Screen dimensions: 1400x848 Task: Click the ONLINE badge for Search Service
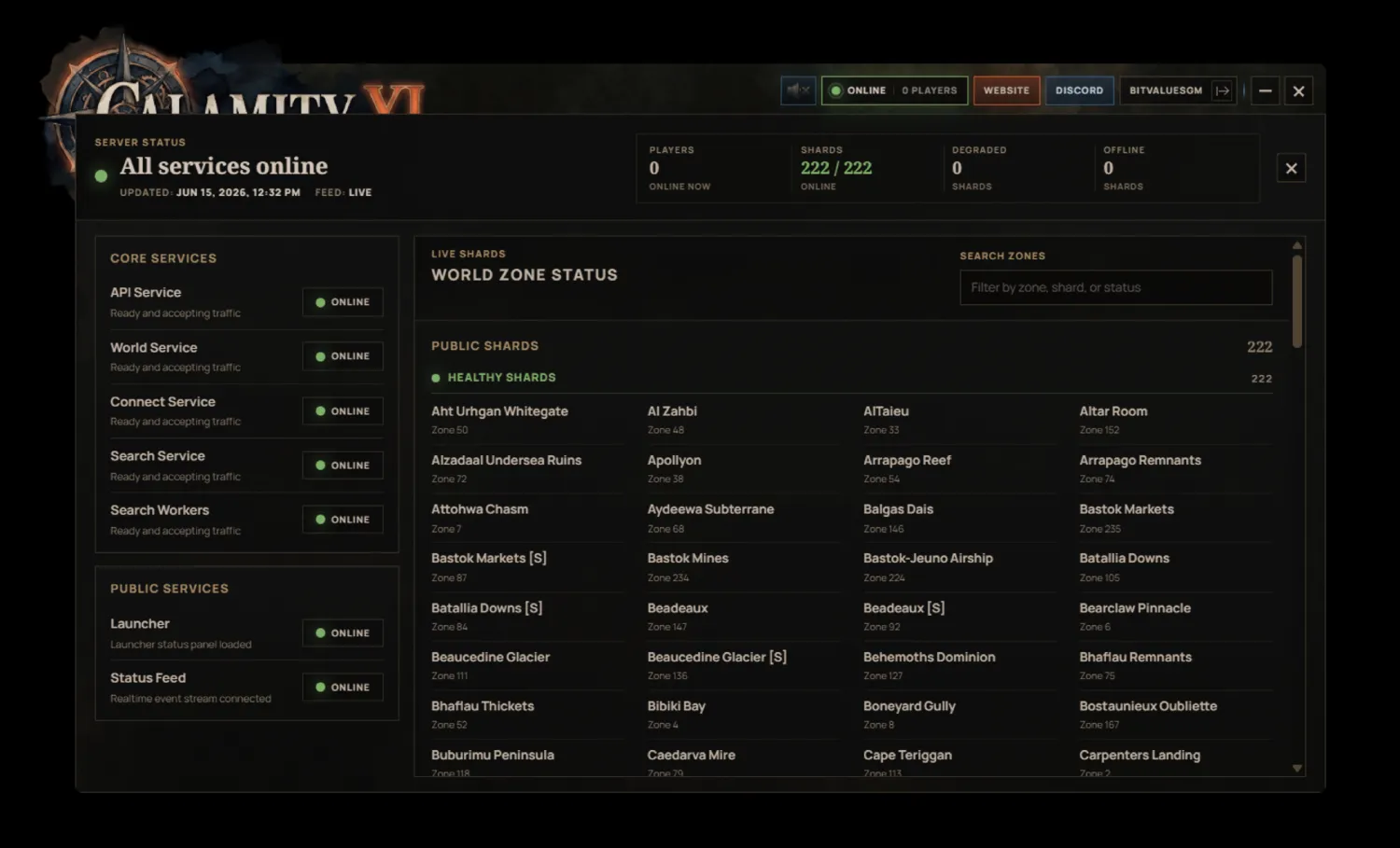coord(343,465)
